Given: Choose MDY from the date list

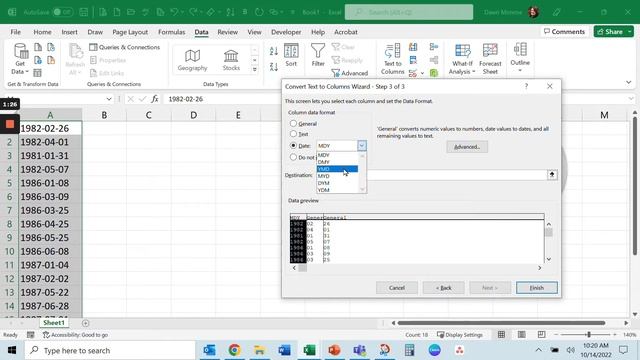Looking at the screenshot, I should (x=338, y=155).
